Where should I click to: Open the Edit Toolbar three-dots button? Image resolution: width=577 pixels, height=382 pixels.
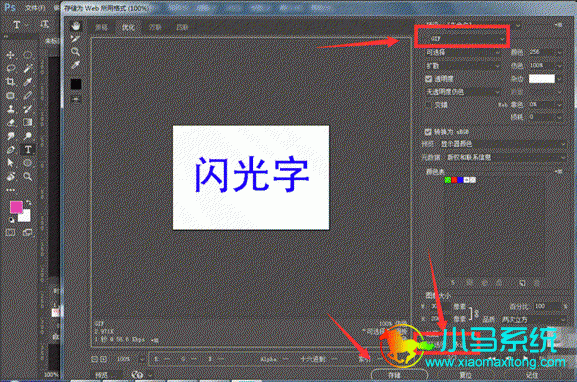(x=10, y=190)
